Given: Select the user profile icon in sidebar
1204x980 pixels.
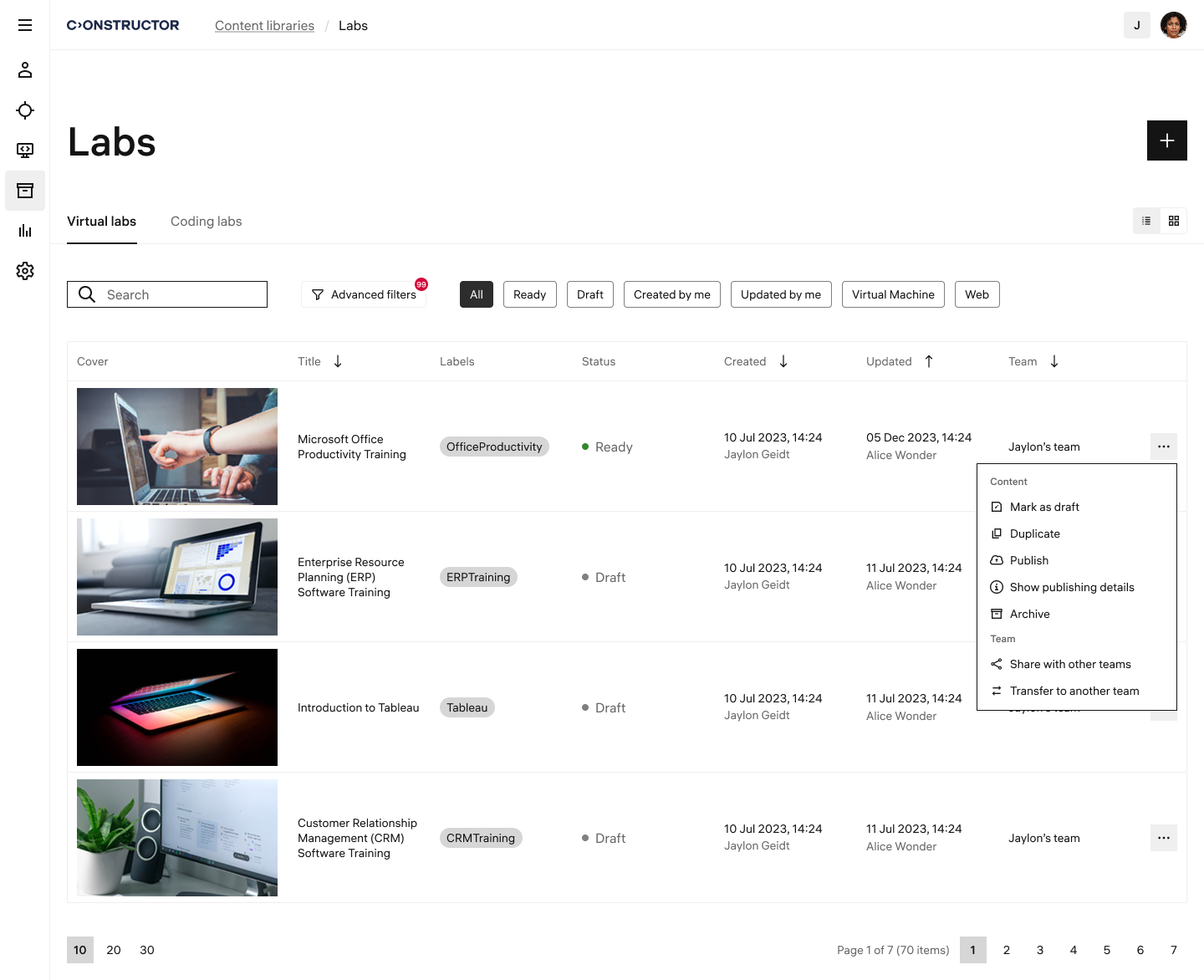Looking at the screenshot, I should coord(24,70).
